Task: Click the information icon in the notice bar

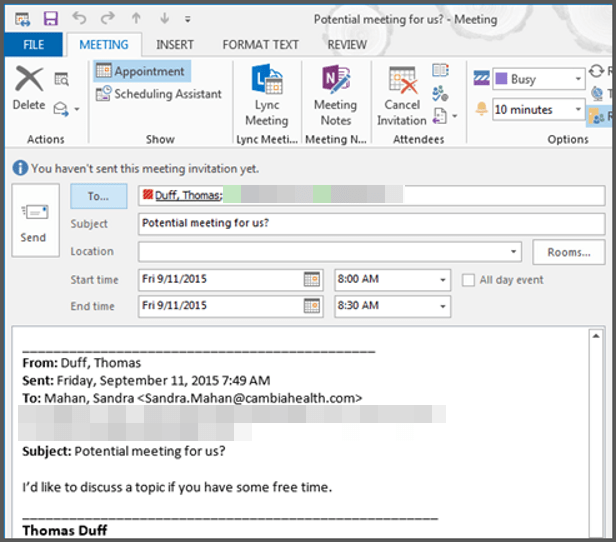Action: (20, 168)
